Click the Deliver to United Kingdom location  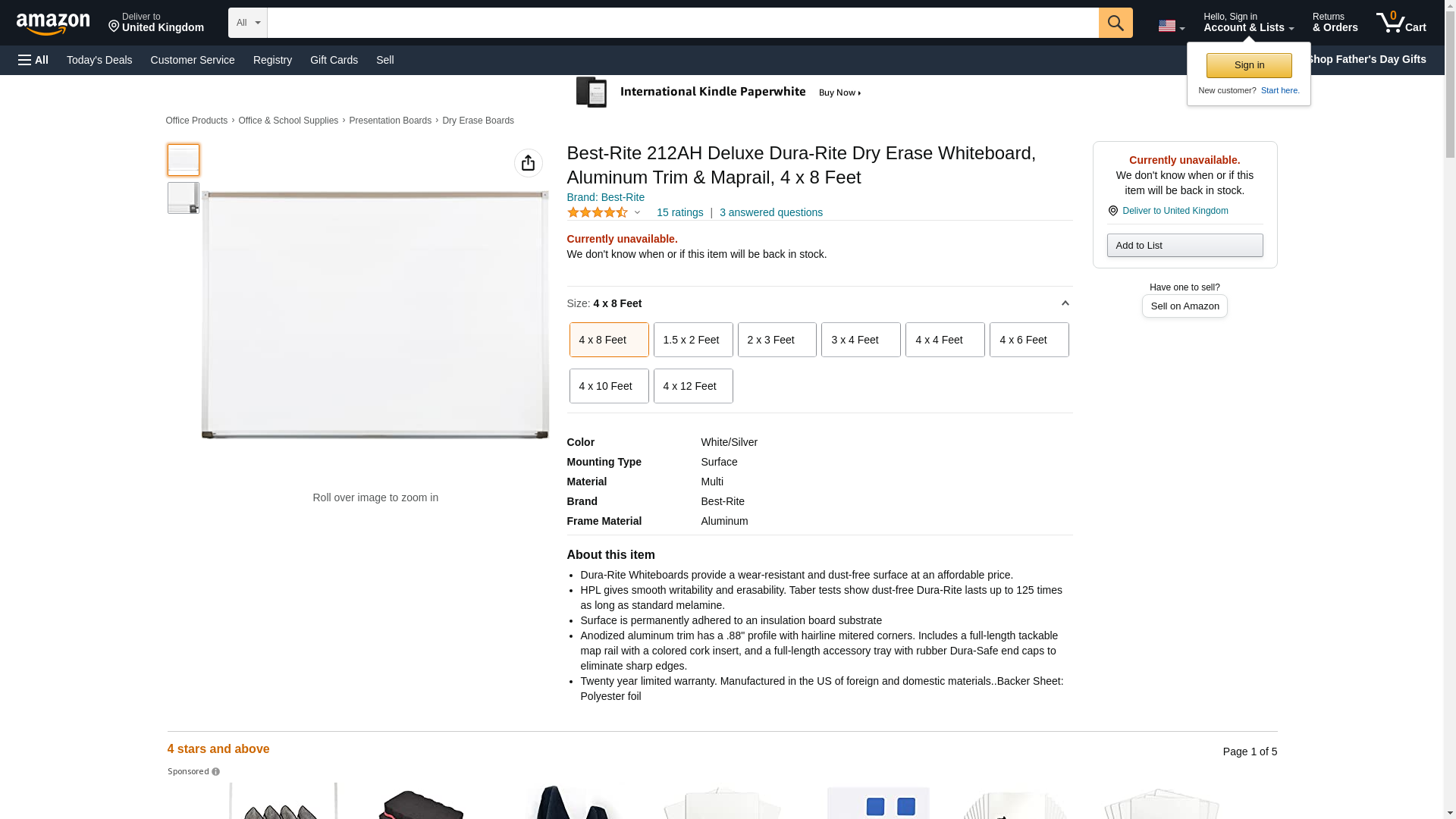tap(155, 23)
